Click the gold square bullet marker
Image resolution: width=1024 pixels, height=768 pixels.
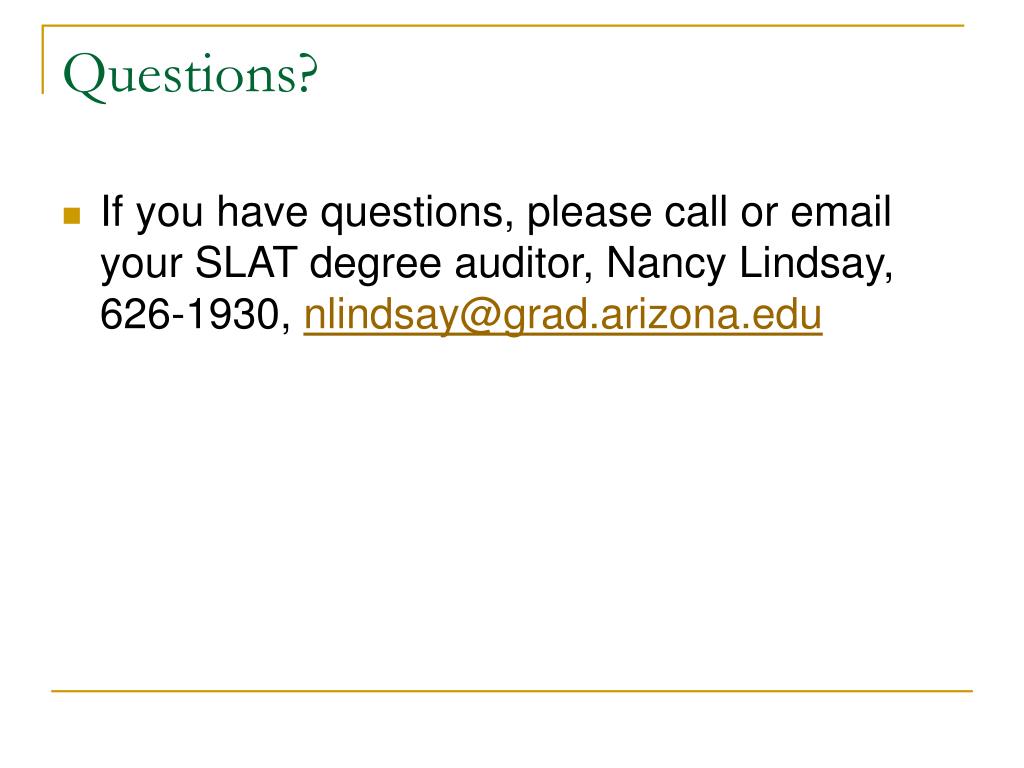click(72, 215)
